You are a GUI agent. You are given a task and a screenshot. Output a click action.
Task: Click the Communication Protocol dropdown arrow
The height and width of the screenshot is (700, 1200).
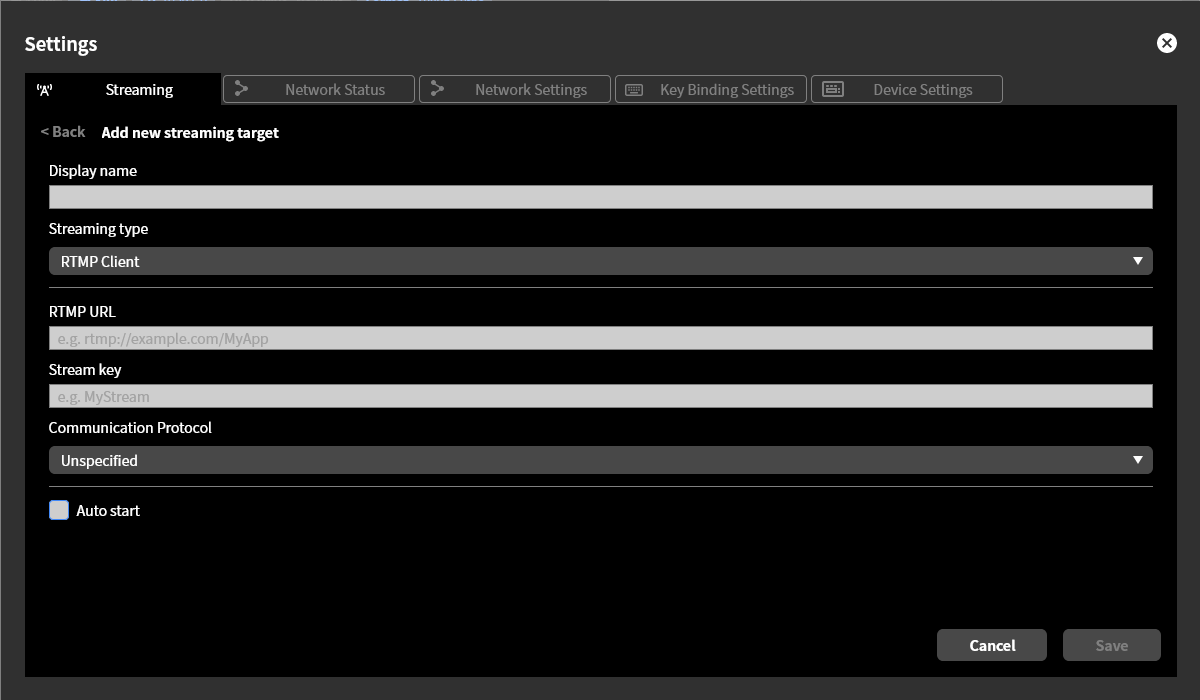pyautogui.click(x=1138, y=459)
